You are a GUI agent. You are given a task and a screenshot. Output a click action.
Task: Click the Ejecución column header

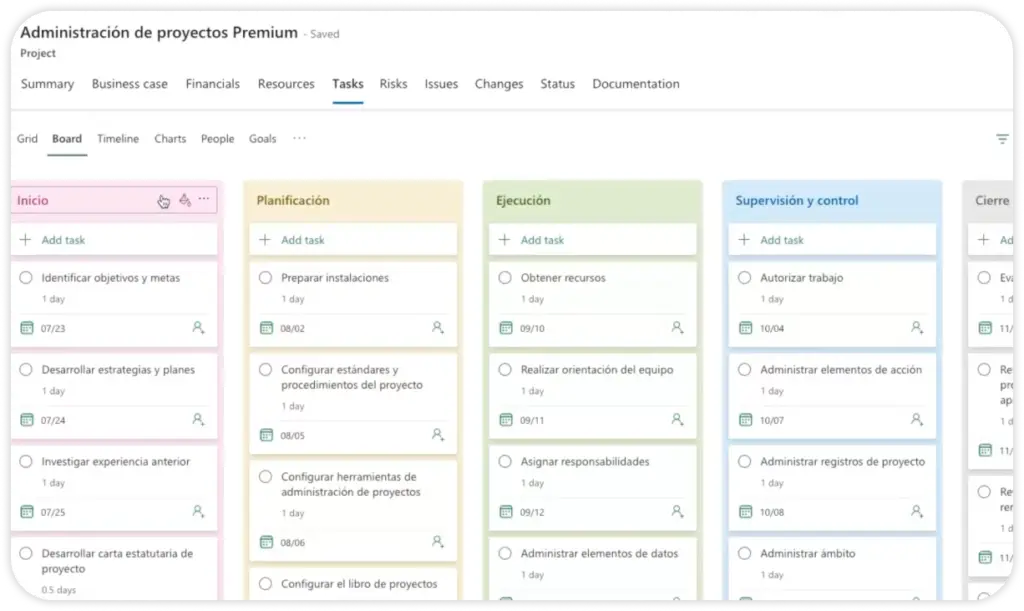pos(523,200)
